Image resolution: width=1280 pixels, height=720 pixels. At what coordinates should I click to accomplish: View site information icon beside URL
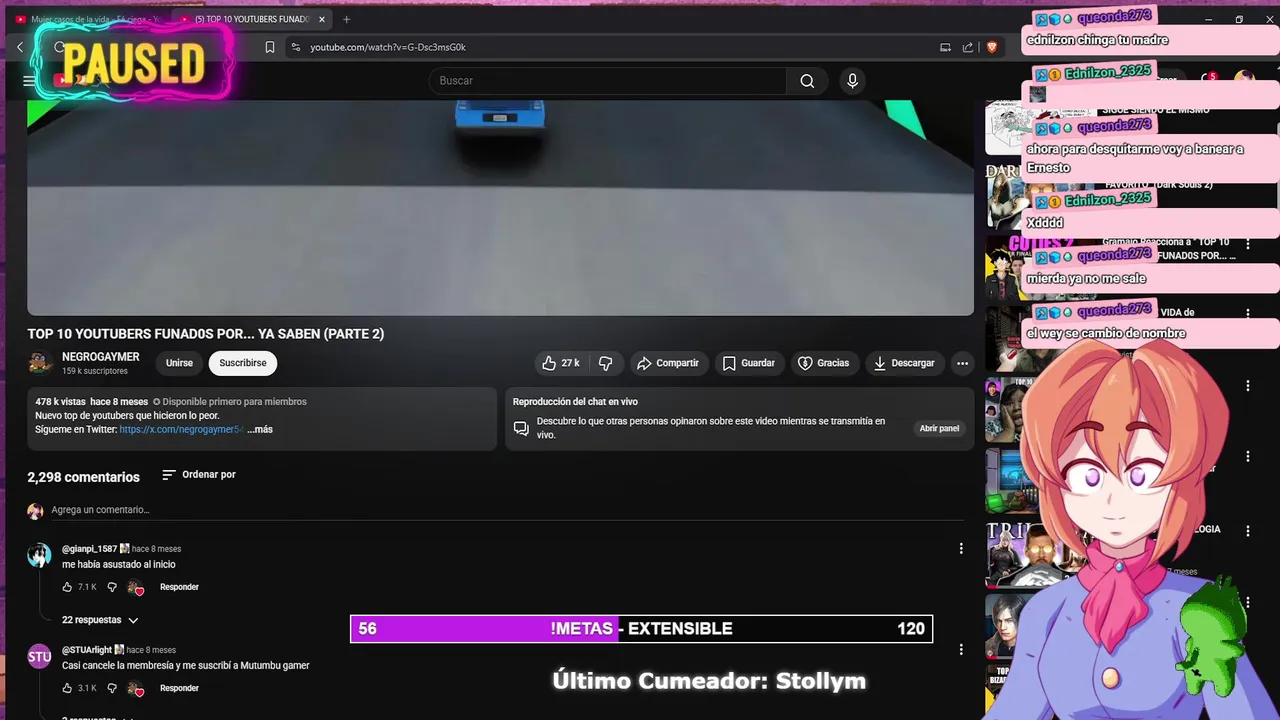[x=295, y=47]
